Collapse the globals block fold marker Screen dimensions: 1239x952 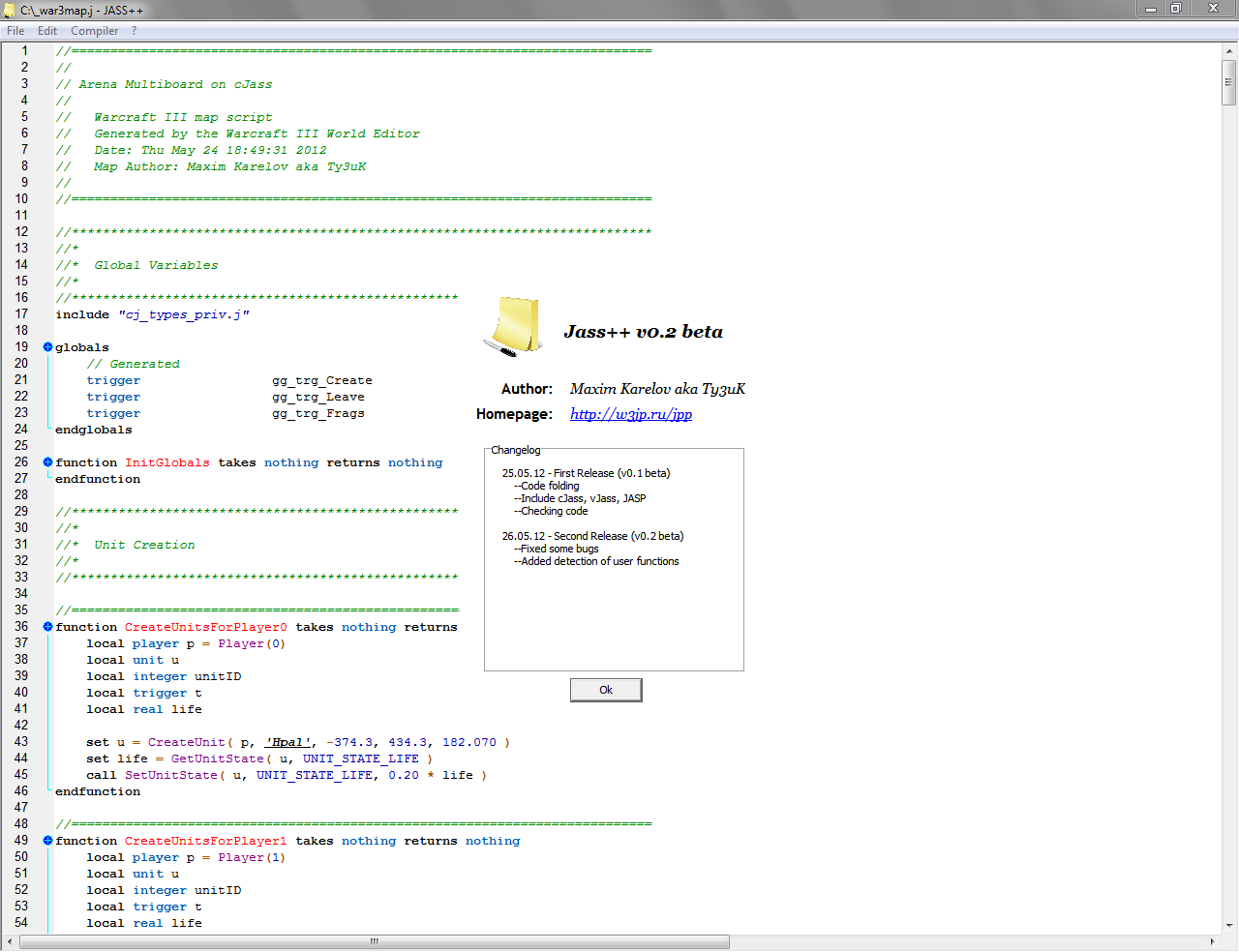click(x=47, y=347)
